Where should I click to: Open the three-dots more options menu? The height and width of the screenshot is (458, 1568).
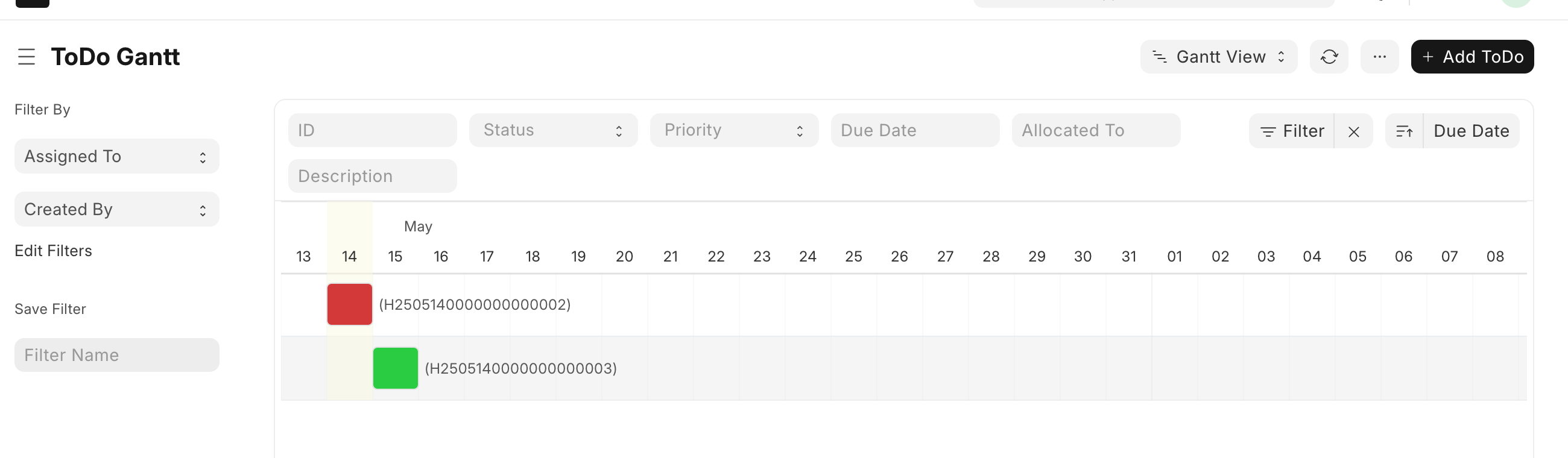tap(1379, 57)
